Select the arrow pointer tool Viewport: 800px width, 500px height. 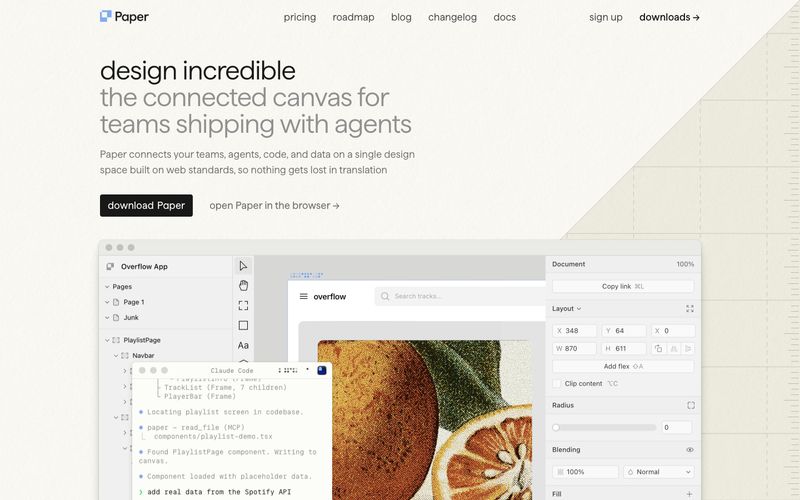[x=243, y=266]
